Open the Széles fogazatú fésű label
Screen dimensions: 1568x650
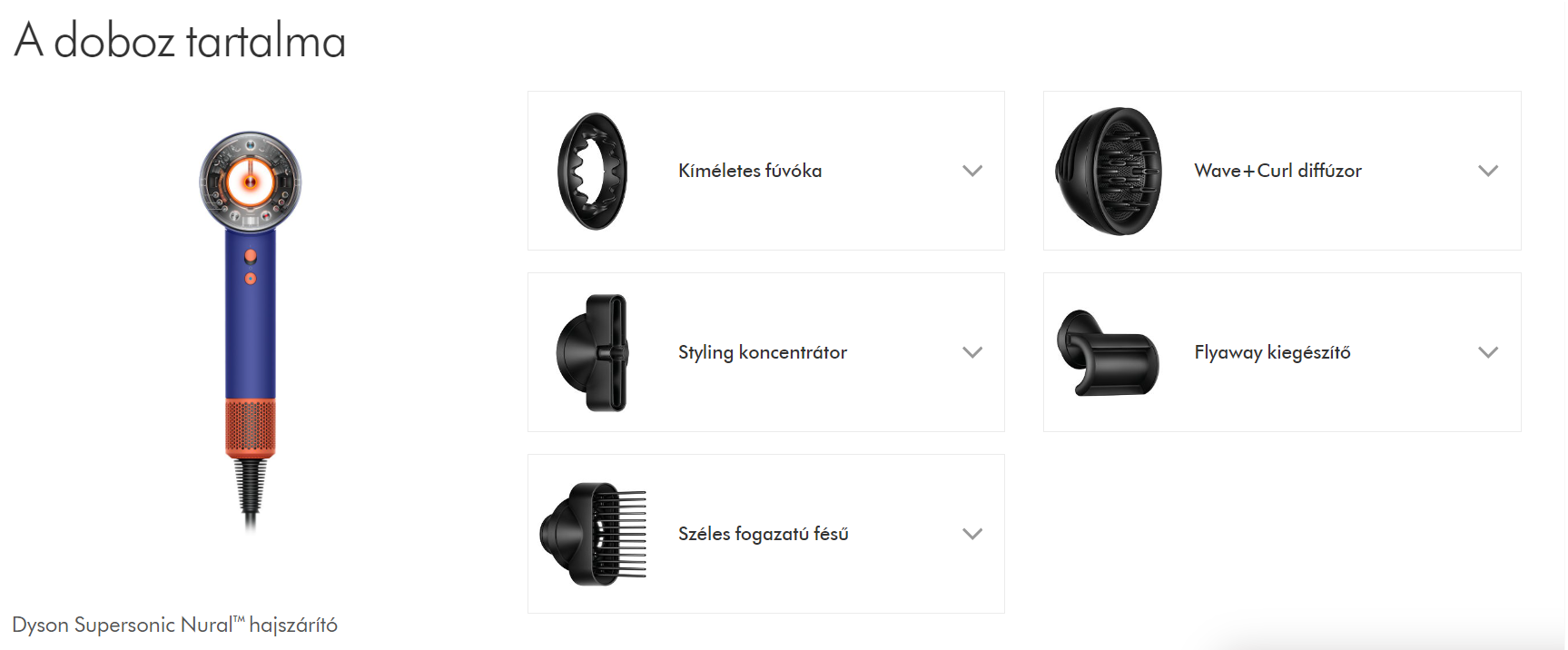(764, 534)
